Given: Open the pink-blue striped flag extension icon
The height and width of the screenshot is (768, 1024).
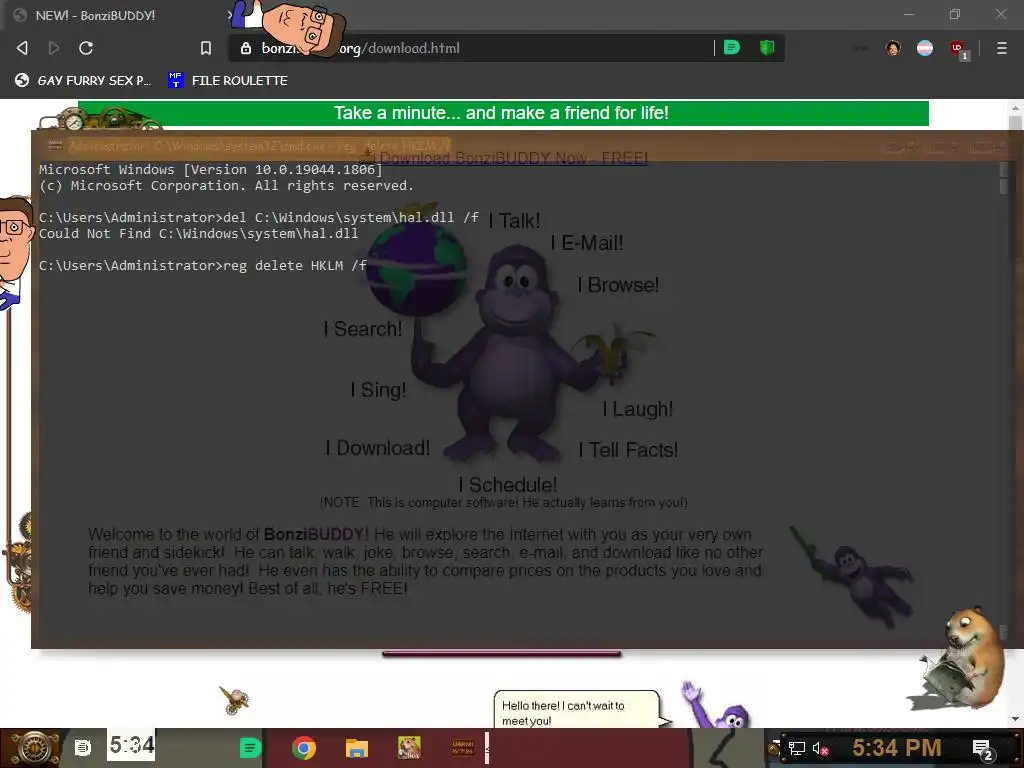Looking at the screenshot, I should pyautogui.click(x=925, y=48).
